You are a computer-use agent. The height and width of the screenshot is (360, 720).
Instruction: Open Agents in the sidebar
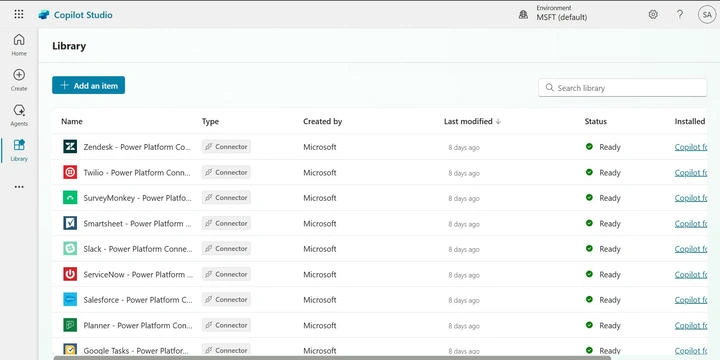(x=19, y=115)
